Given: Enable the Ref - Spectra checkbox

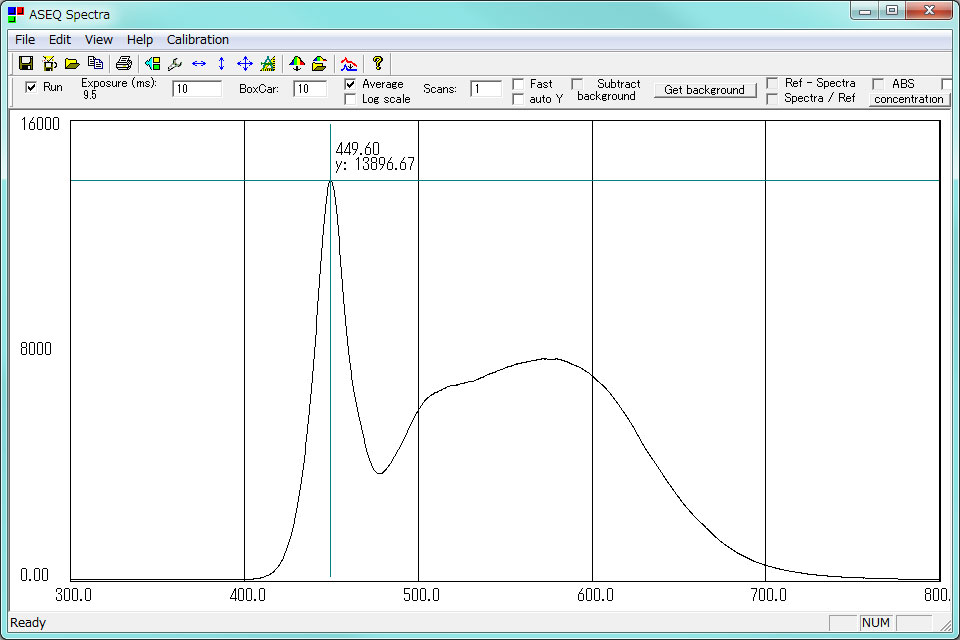Looking at the screenshot, I should point(773,83).
